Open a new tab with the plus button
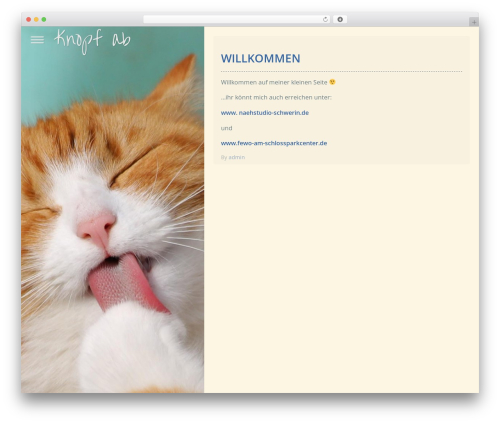The height and width of the screenshot is (423, 500). coord(474,22)
